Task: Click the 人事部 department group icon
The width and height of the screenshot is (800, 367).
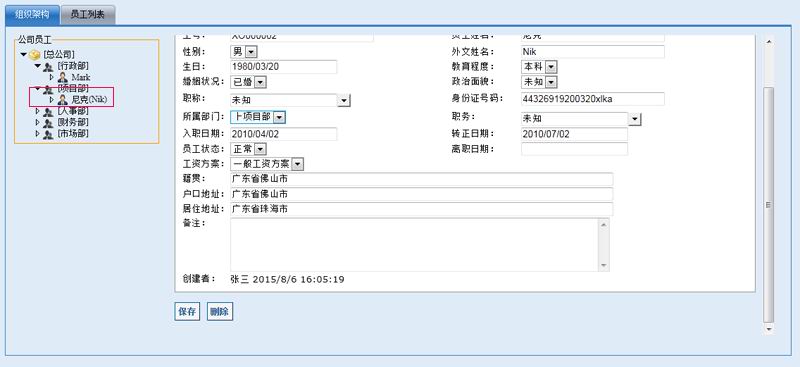Action: (x=48, y=111)
